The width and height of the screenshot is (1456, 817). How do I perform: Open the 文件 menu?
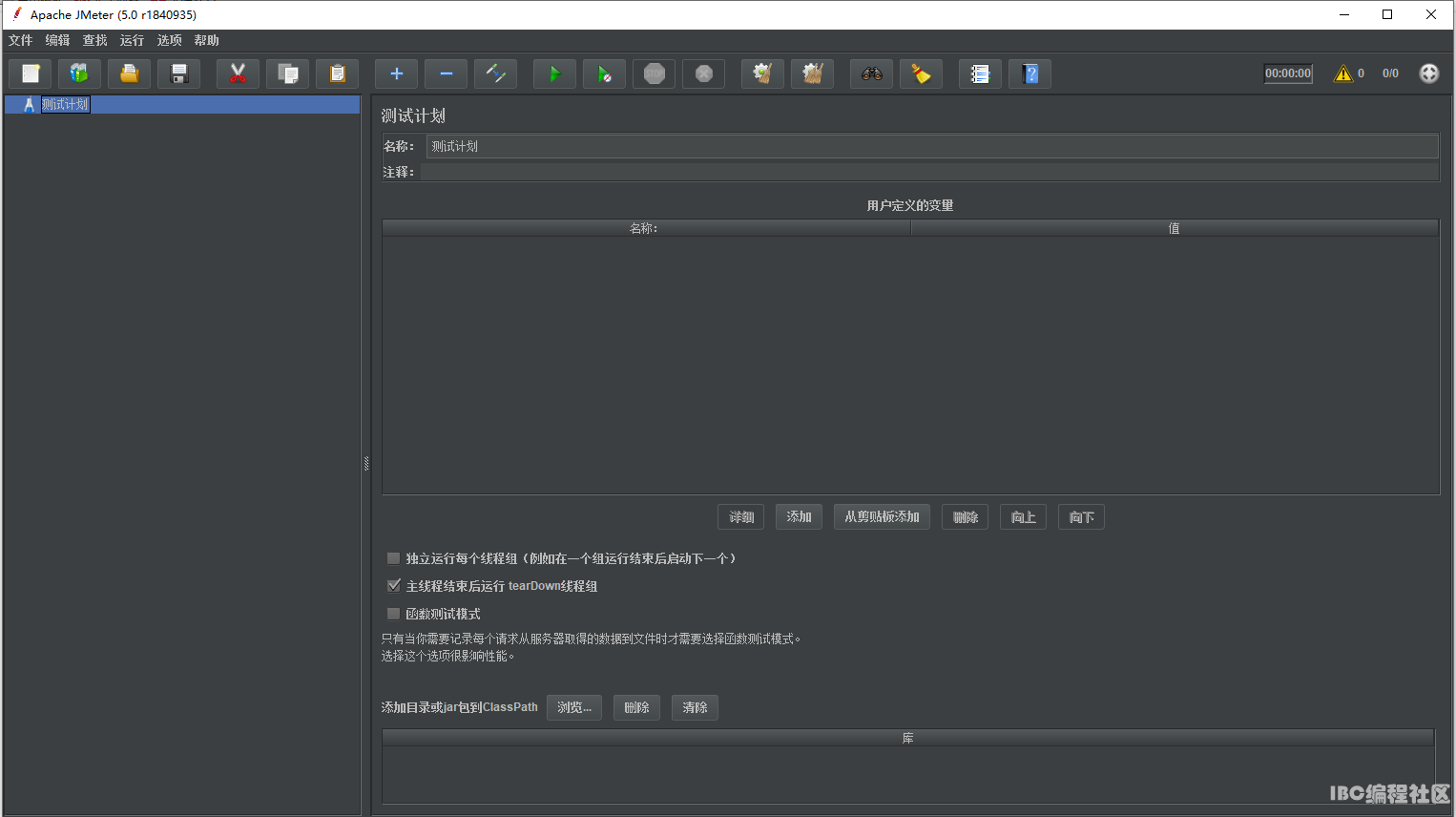20,40
